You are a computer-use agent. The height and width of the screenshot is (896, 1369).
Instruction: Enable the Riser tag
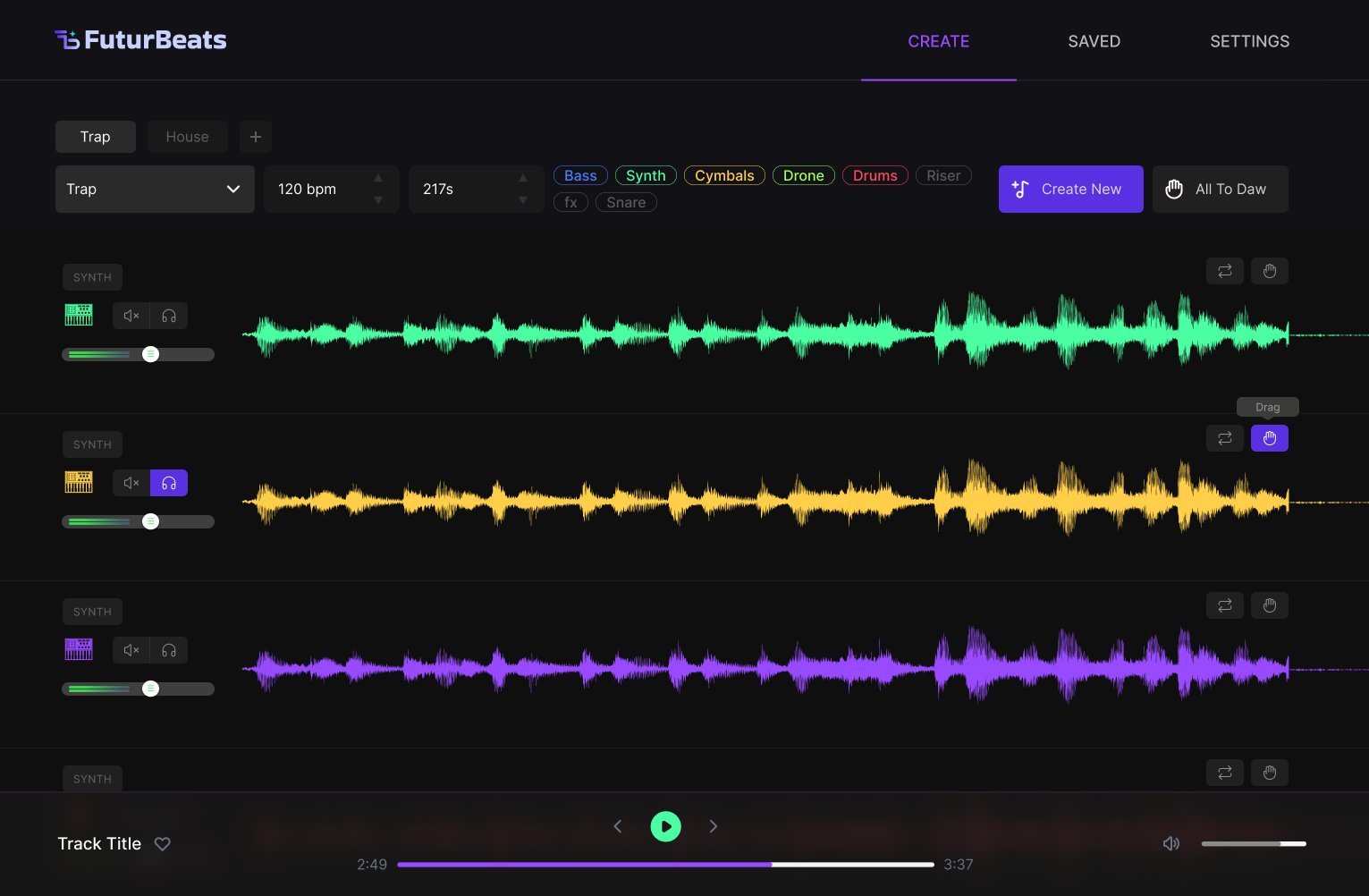(x=943, y=175)
